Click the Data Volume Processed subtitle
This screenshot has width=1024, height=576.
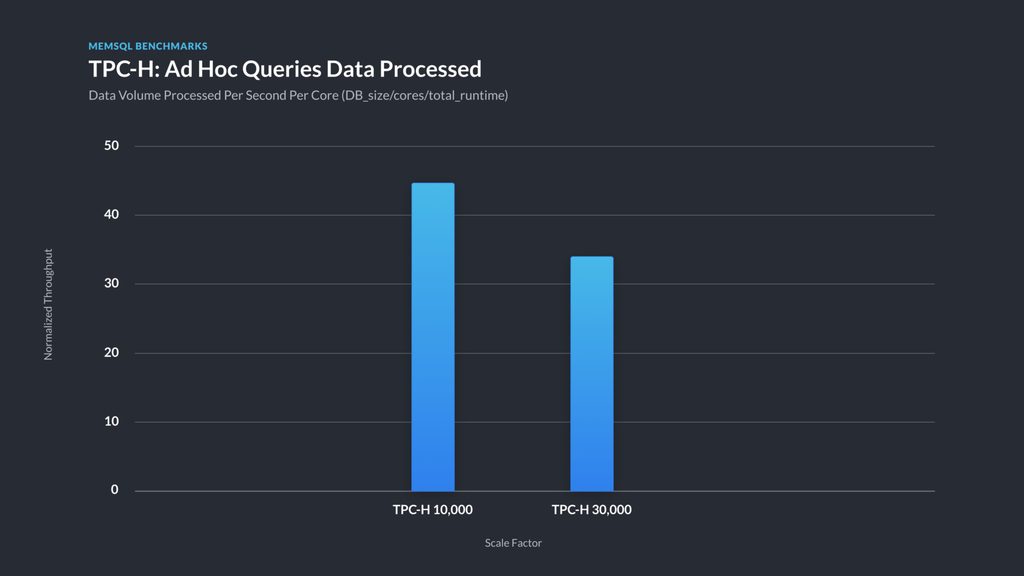tap(298, 95)
